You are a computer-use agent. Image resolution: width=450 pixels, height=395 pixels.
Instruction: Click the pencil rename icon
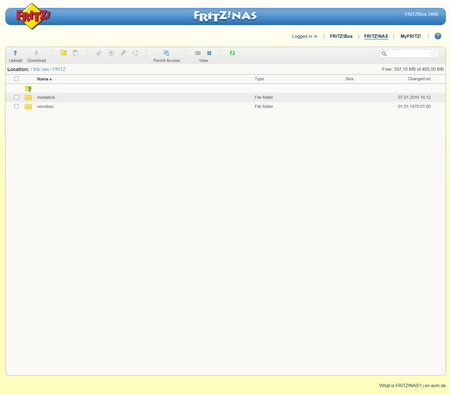click(123, 53)
